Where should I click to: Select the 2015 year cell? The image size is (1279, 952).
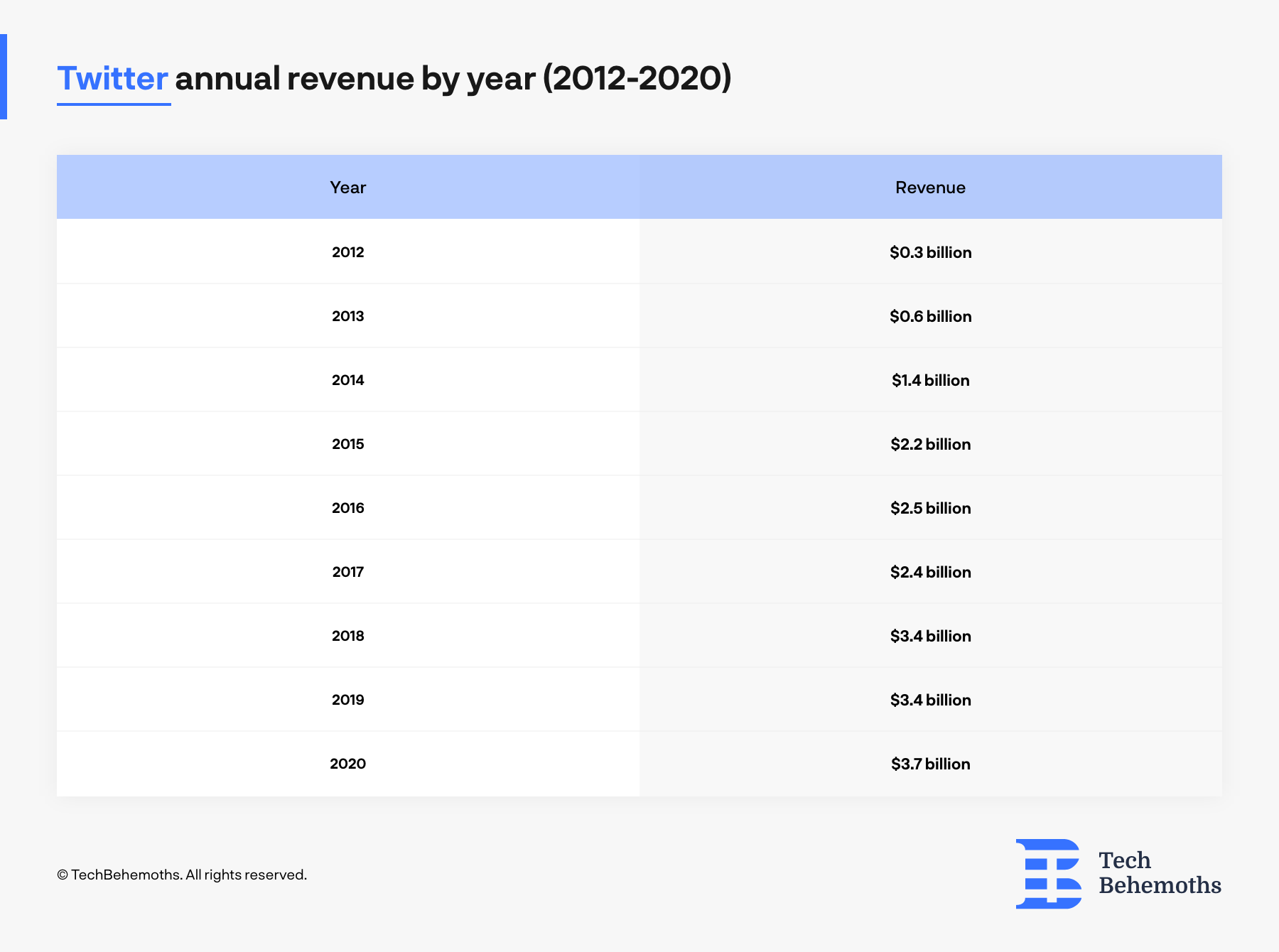click(348, 444)
